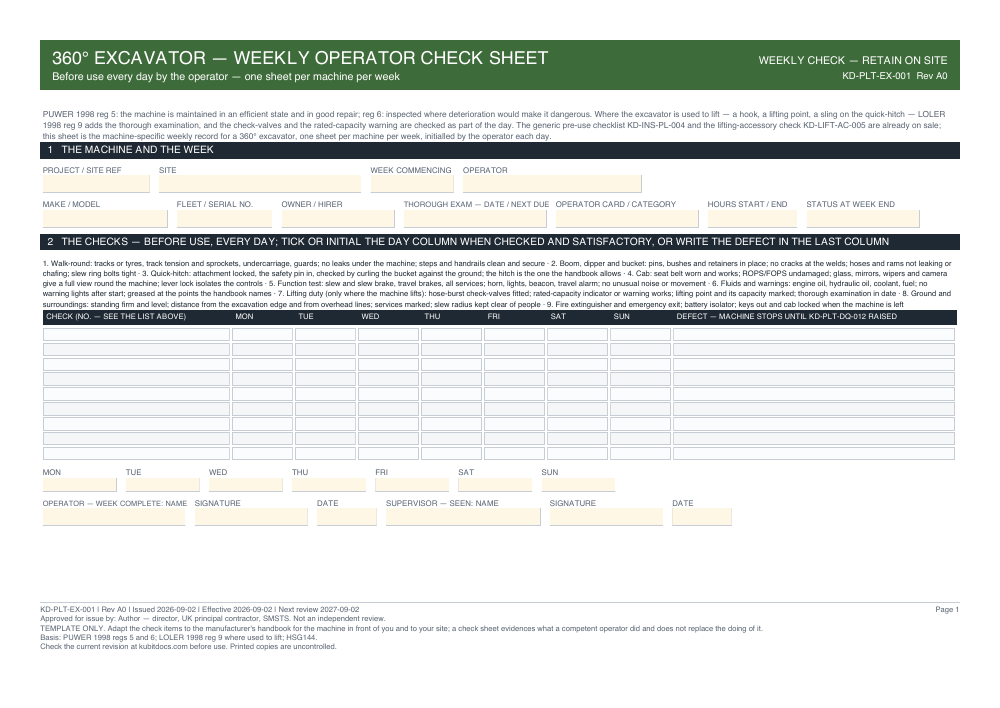
Task: Select the Week Commencing field
Action: [x=412, y=184]
